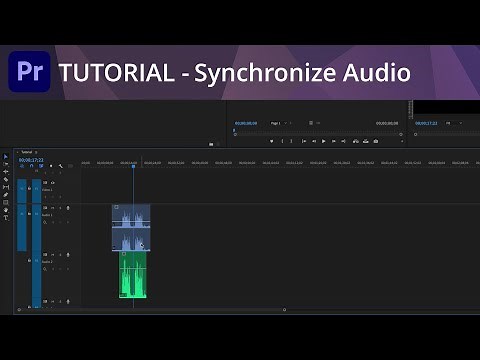Select the Track Select Forward tool

click(x=6, y=164)
